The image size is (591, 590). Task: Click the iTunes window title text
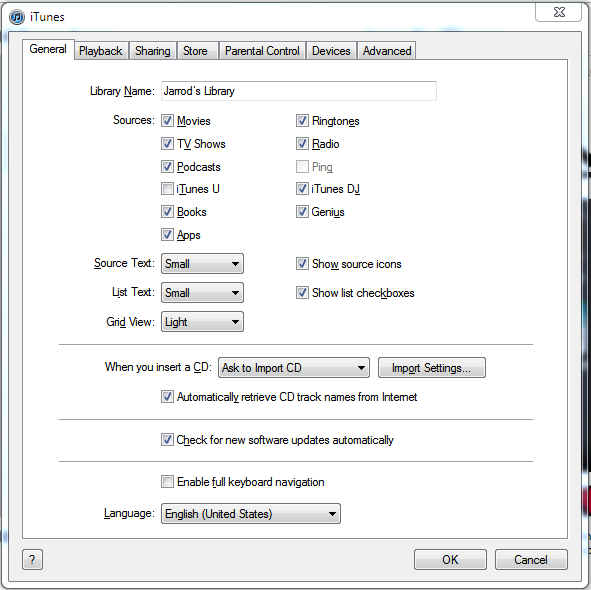(47, 17)
